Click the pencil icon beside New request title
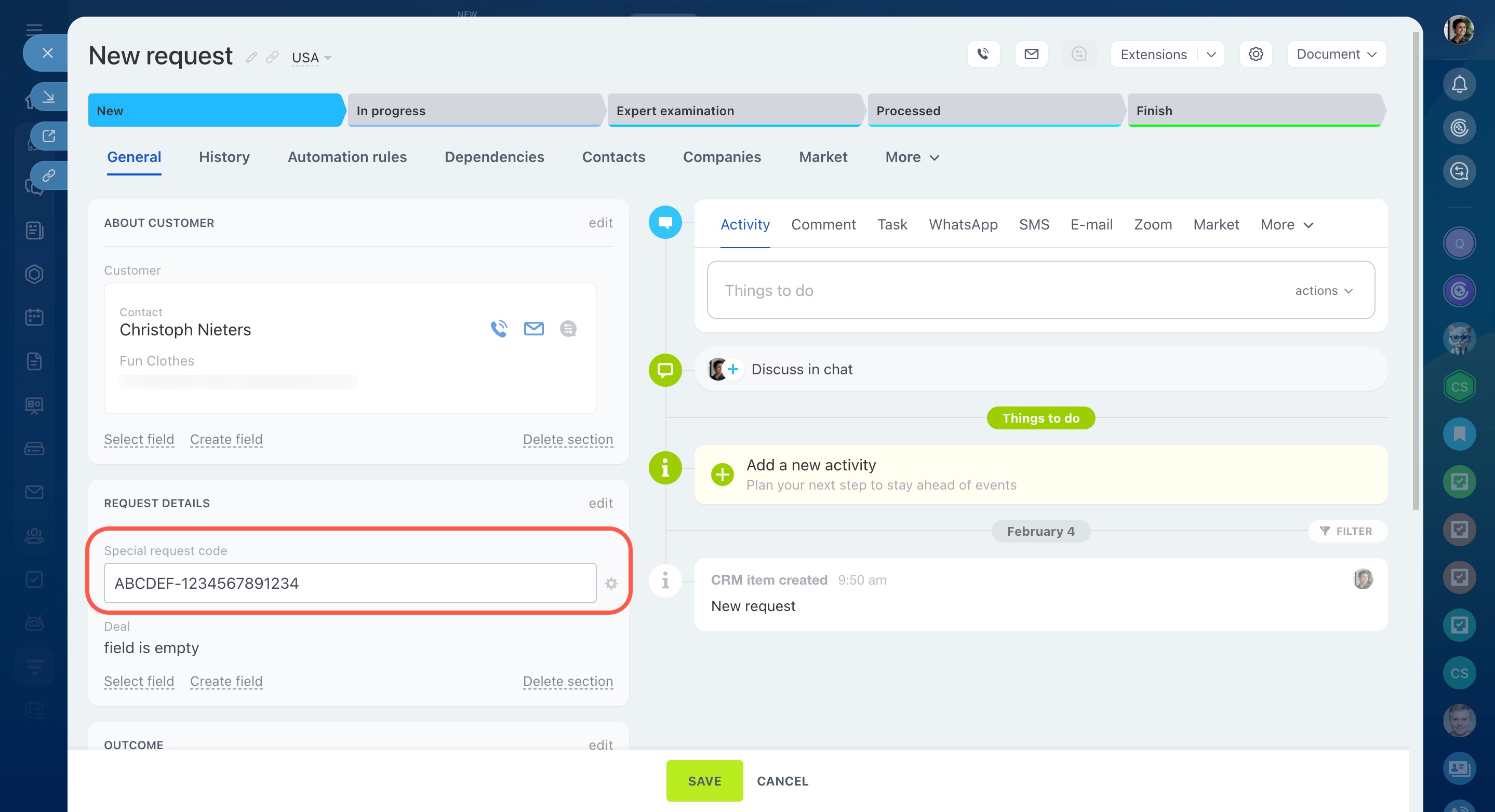 click(x=251, y=58)
